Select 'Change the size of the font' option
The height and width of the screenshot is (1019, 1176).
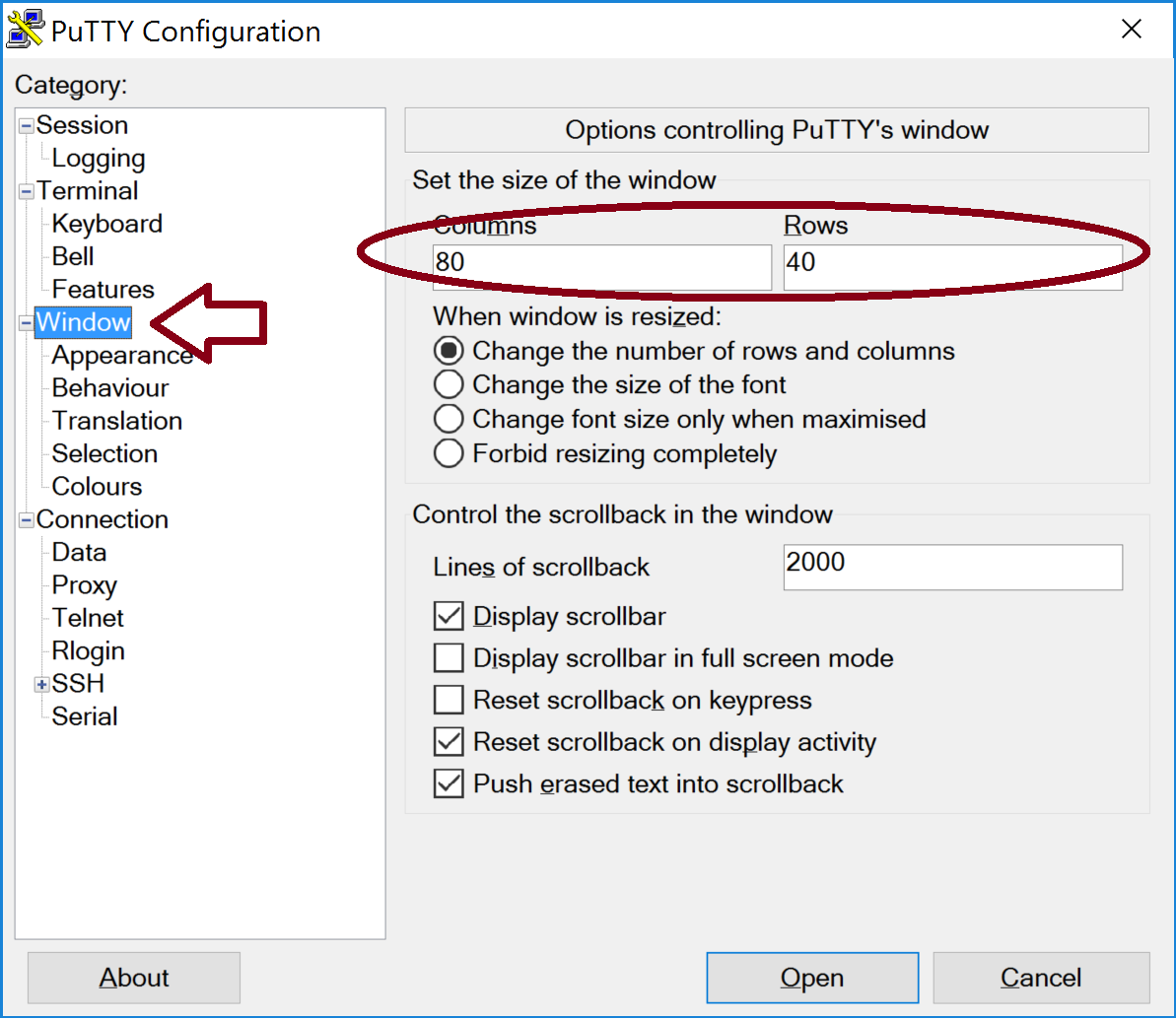point(449,384)
